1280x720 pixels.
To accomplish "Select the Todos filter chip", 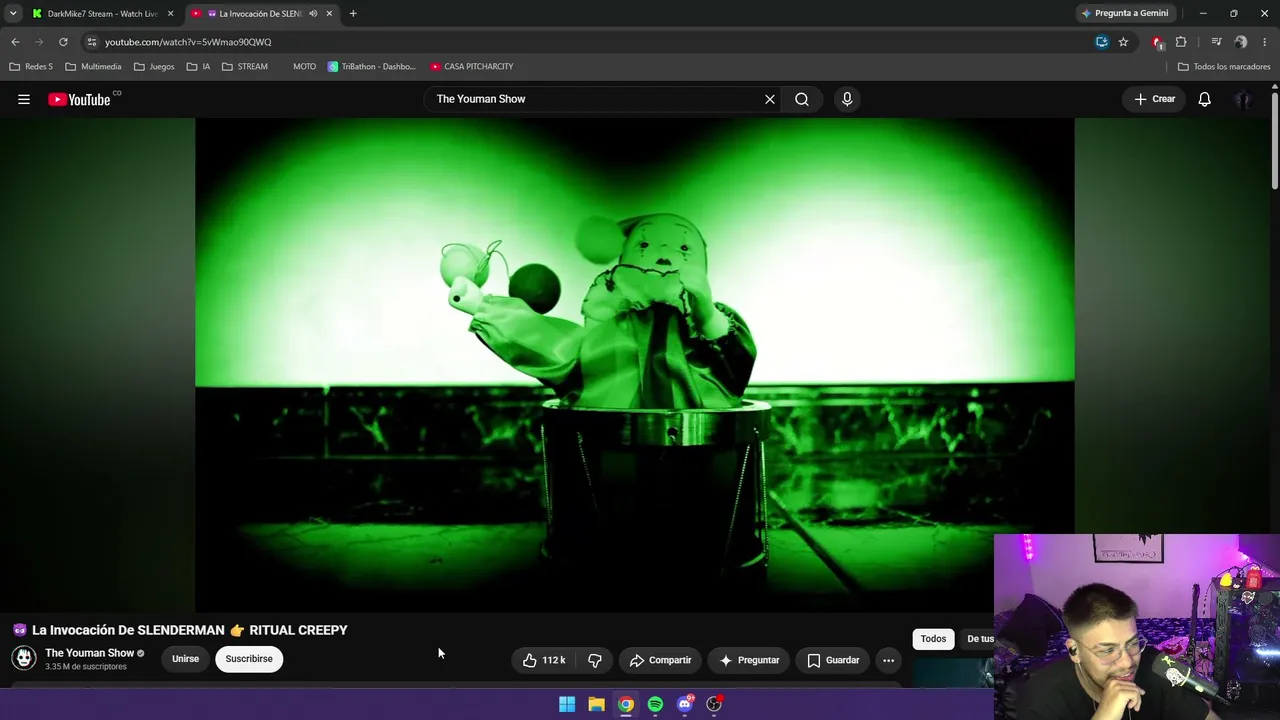I will 933,639.
